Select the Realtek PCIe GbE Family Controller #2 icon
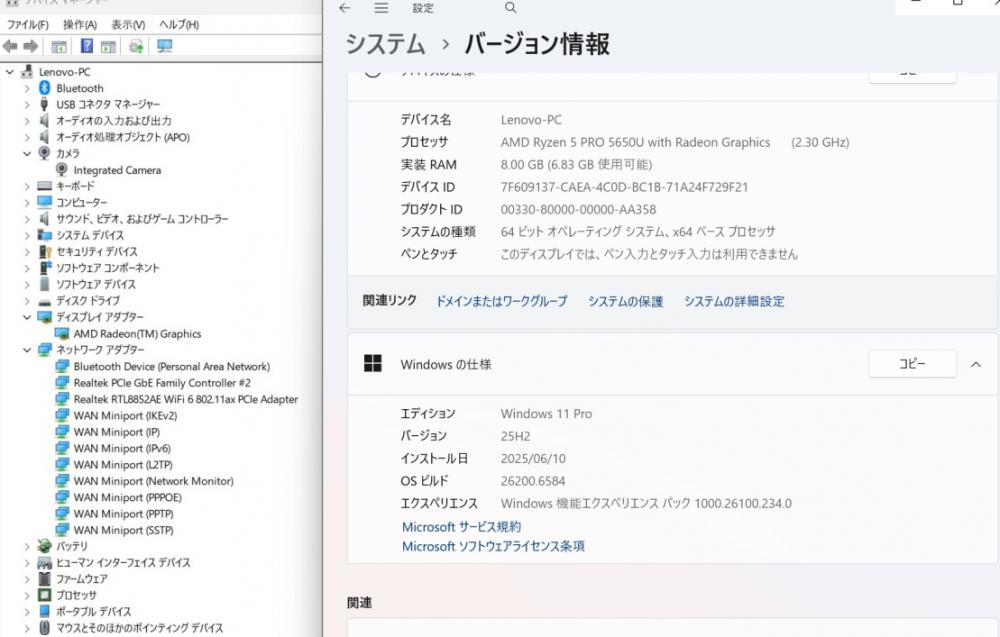The image size is (1000, 637). click(x=62, y=383)
